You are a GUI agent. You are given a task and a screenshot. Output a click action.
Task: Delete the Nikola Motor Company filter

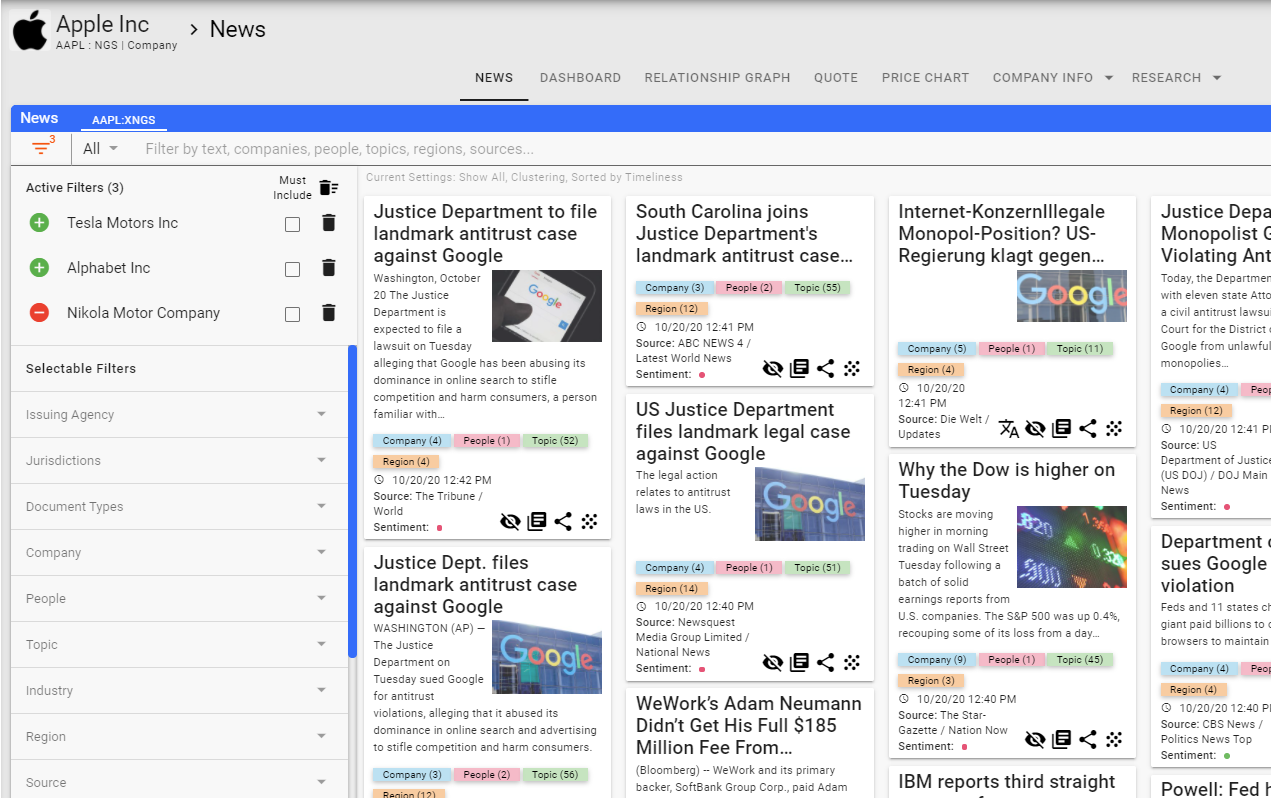click(x=329, y=313)
